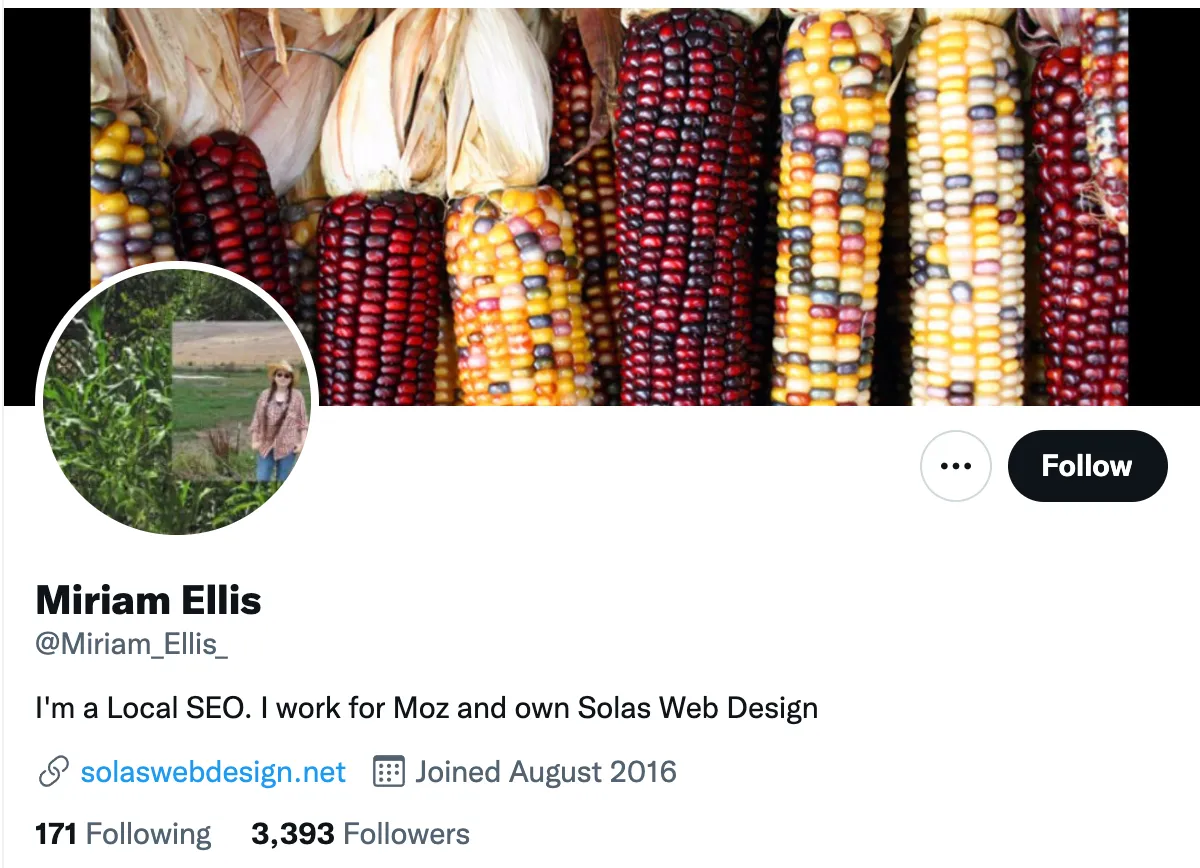This screenshot has height=868, width=1200.
Task: Click the word Moz in the bio
Action: (x=421, y=709)
